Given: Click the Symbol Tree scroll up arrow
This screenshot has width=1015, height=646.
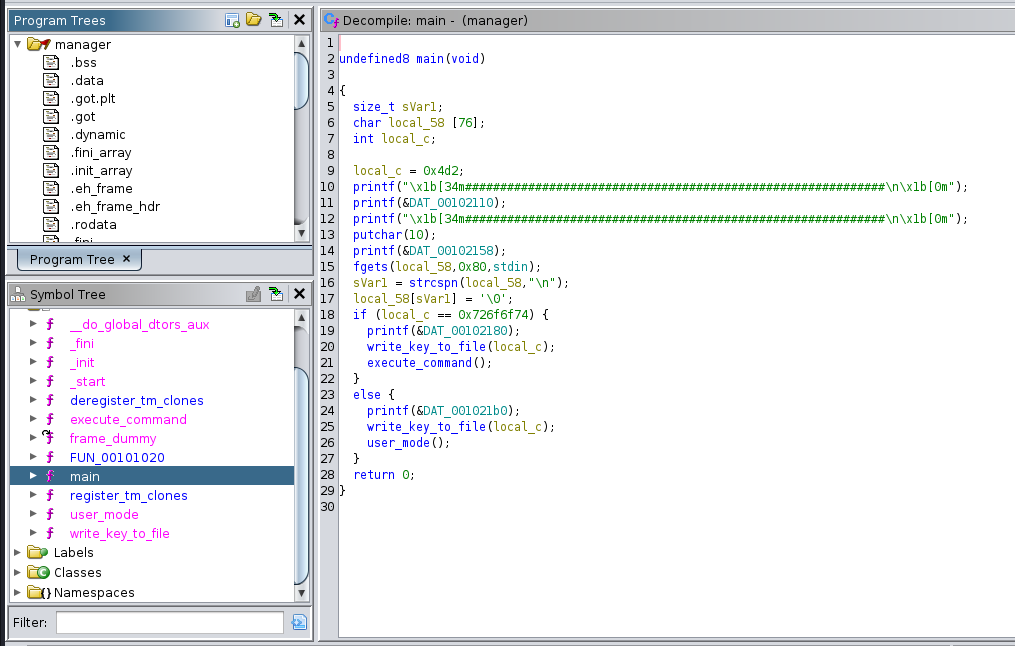Looking at the screenshot, I should pyautogui.click(x=301, y=317).
